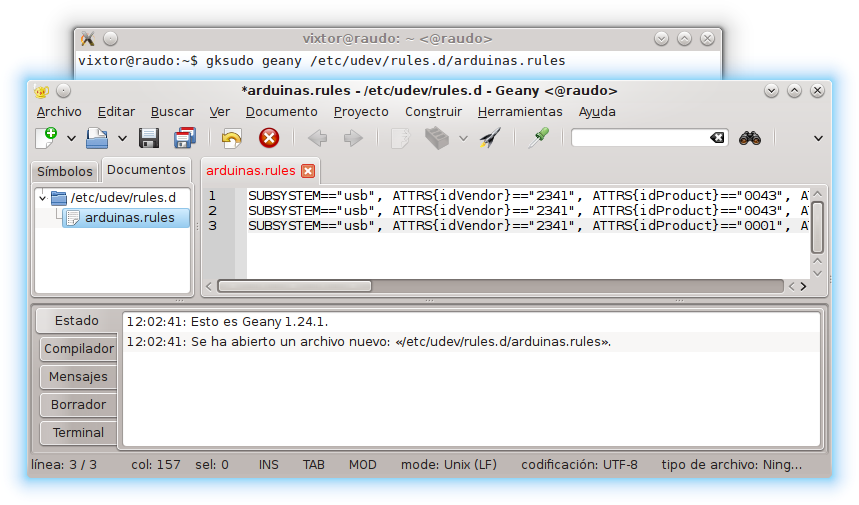Click the terminal command line text
This screenshot has height=505, width=859.
[x=322, y=61]
